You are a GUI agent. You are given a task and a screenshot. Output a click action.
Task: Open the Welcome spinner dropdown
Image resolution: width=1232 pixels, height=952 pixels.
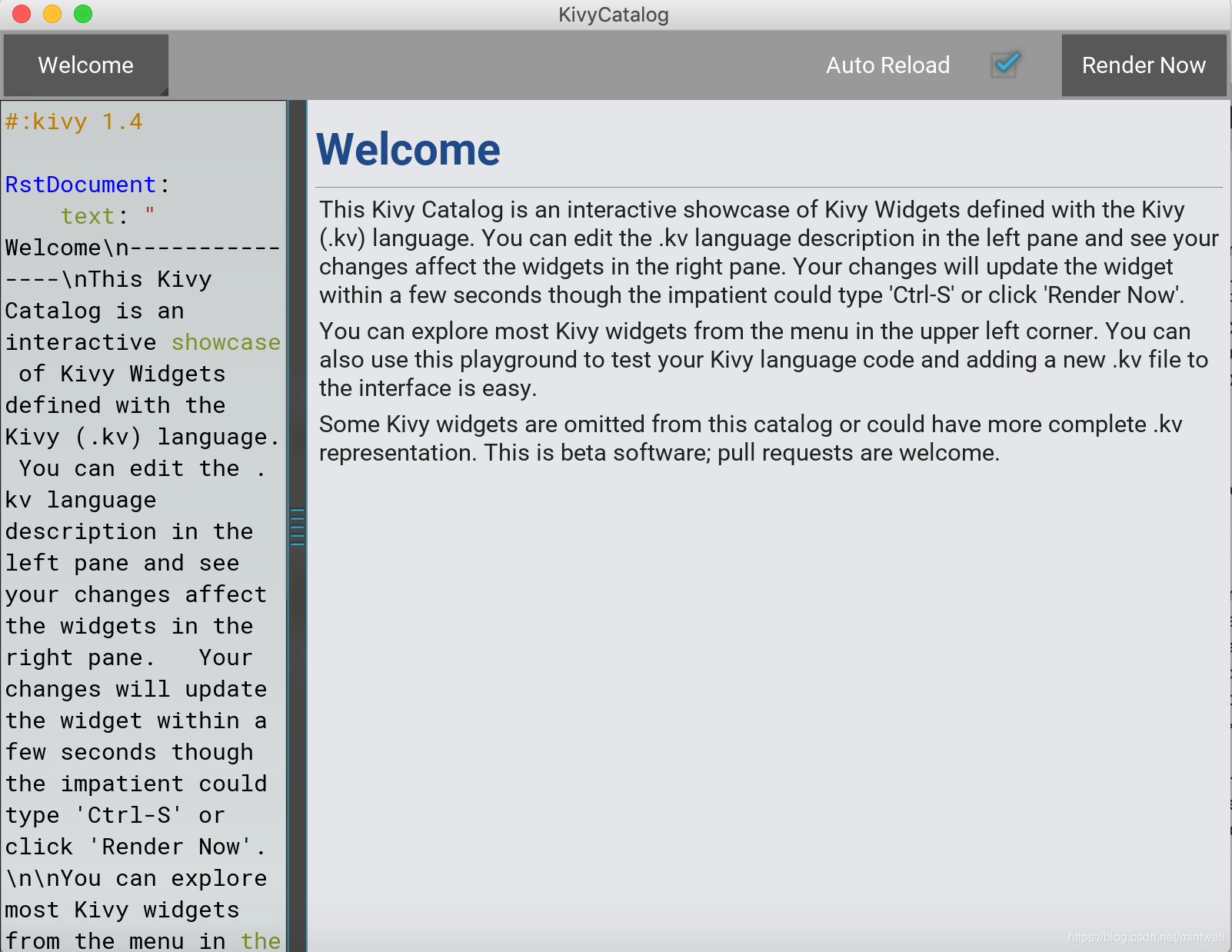coord(86,65)
